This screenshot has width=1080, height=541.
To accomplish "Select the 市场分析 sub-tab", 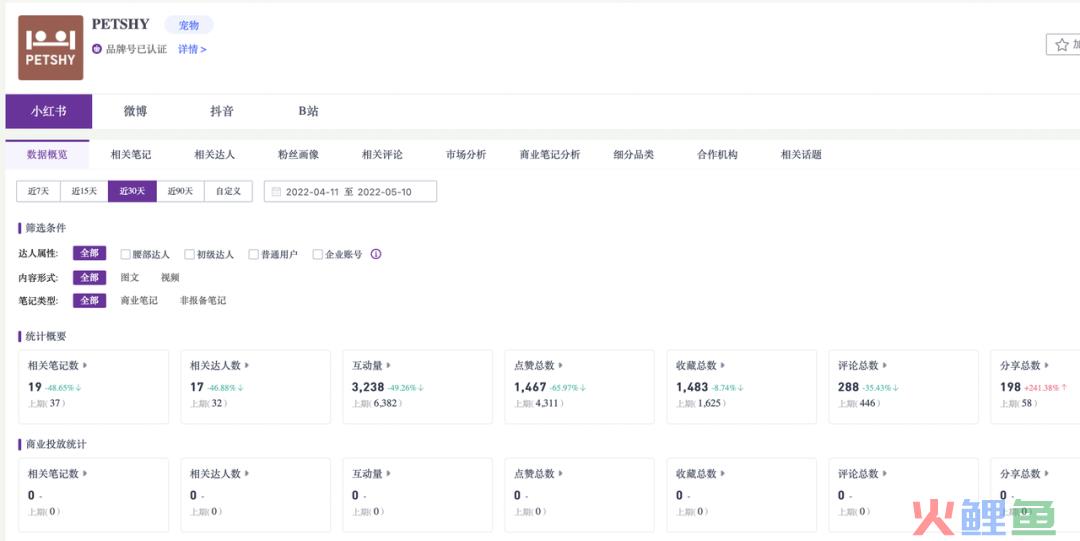I will click(x=466, y=154).
